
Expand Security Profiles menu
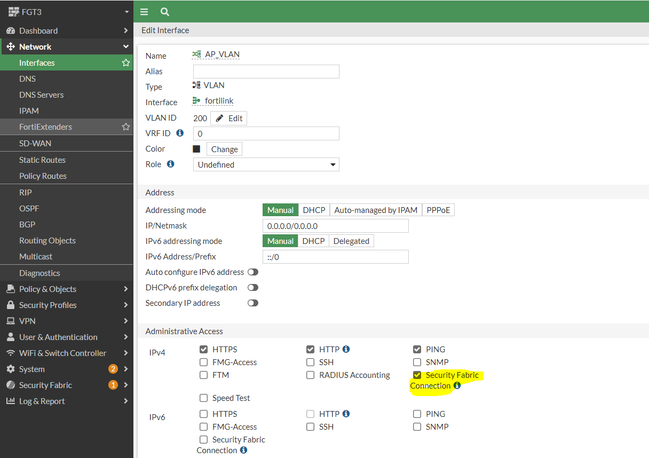click(x=126, y=305)
